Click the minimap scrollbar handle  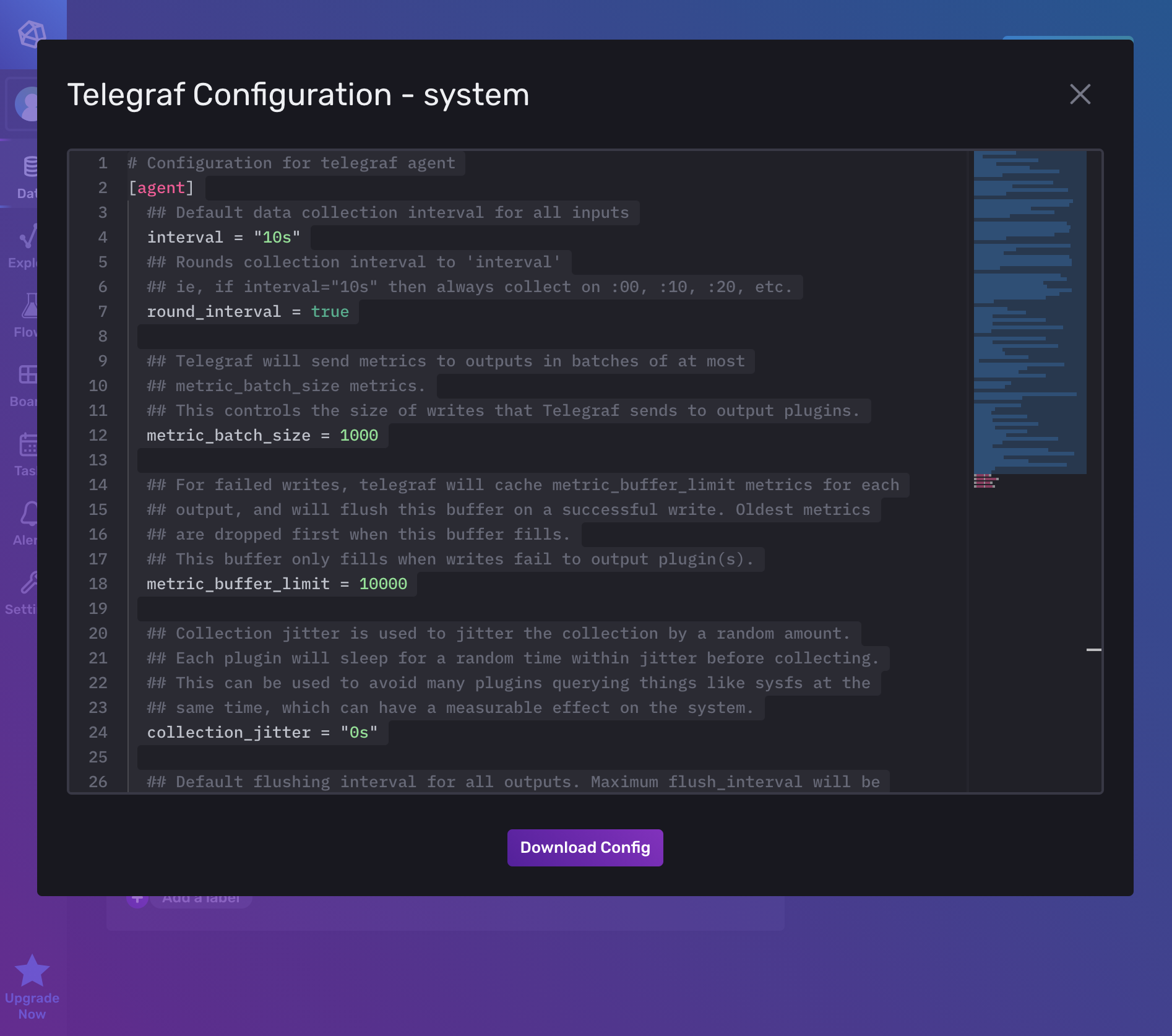point(1095,649)
